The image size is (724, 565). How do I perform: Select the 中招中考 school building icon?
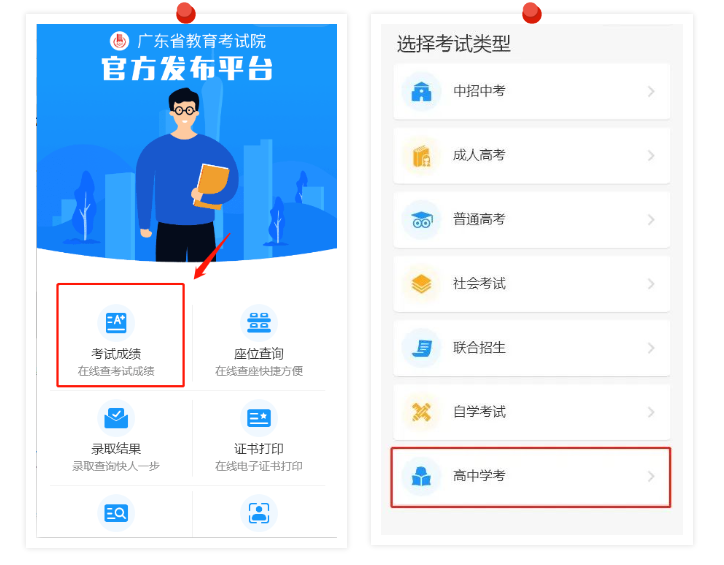[421, 91]
